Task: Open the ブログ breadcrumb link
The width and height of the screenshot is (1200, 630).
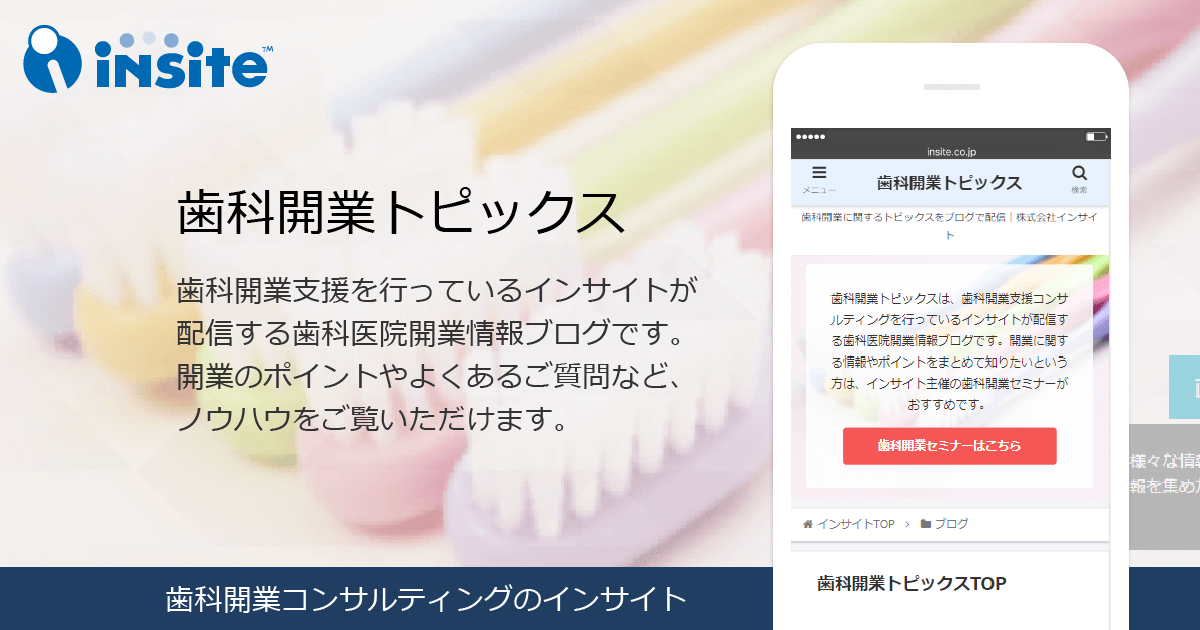Action: [951, 524]
